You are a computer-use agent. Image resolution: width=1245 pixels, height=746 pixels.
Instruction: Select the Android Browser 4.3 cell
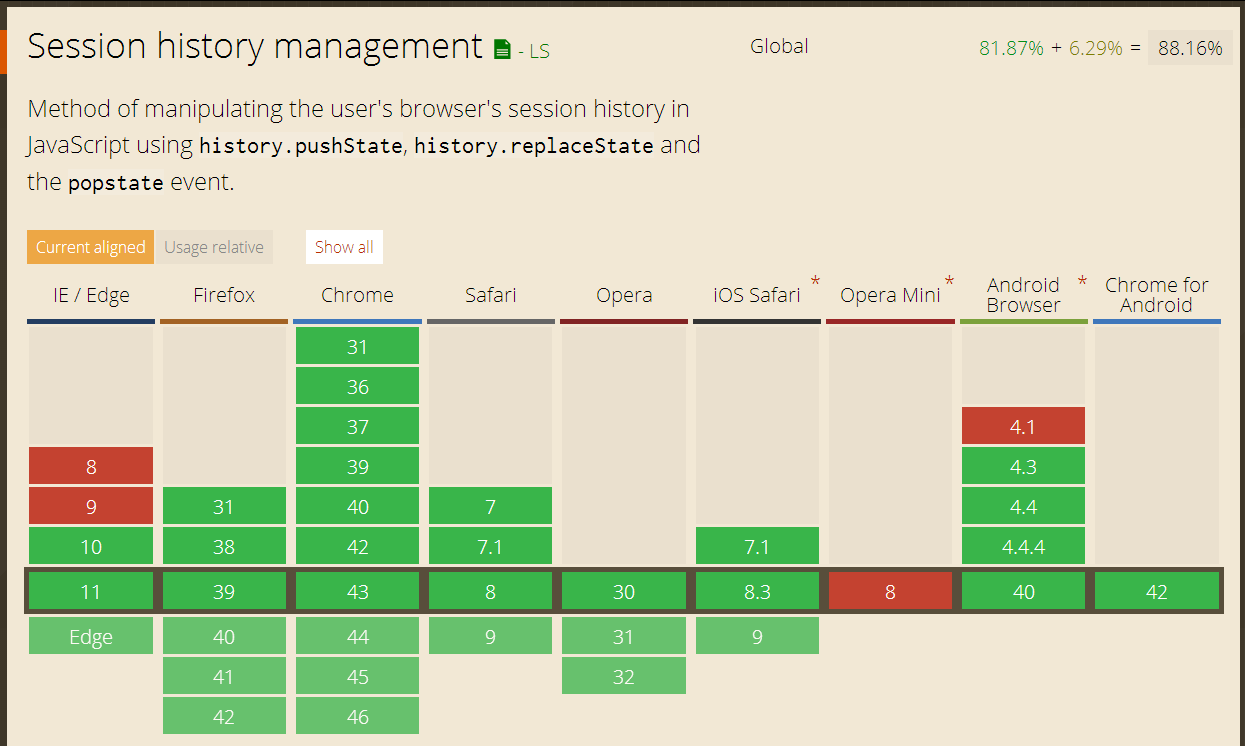tap(1023, 466)
